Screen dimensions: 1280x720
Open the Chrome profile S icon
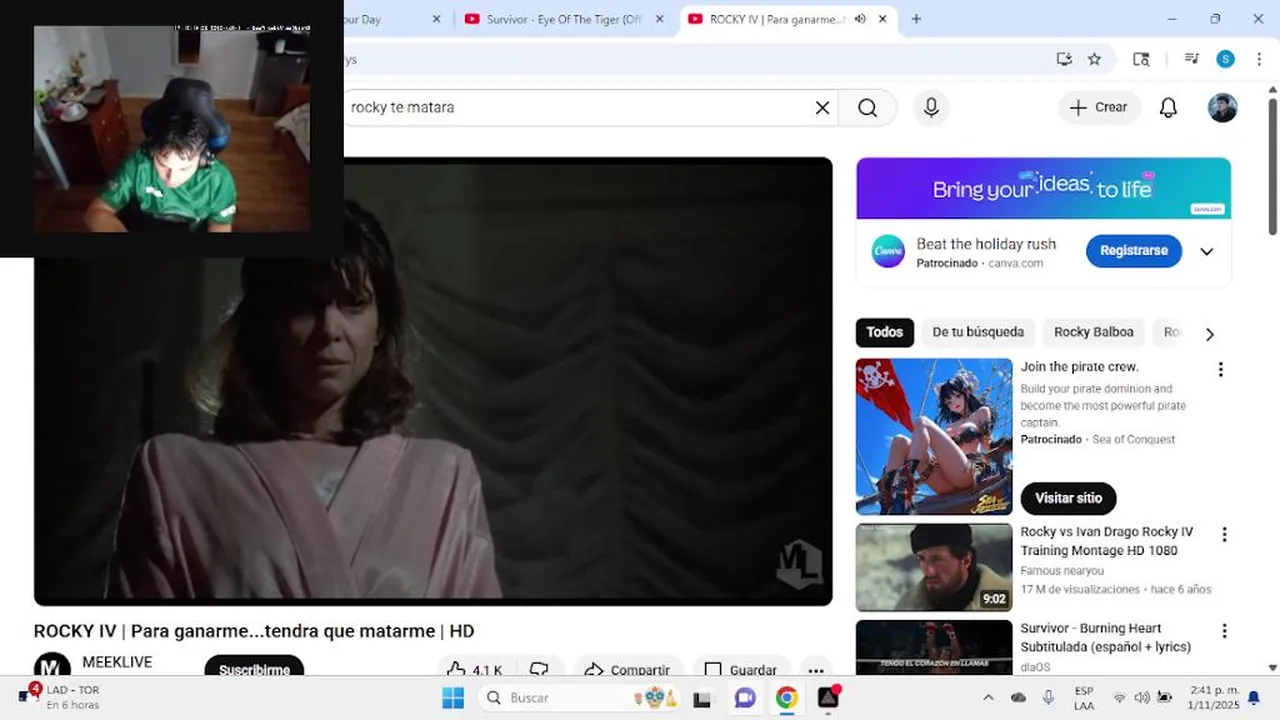[1225, 59]
